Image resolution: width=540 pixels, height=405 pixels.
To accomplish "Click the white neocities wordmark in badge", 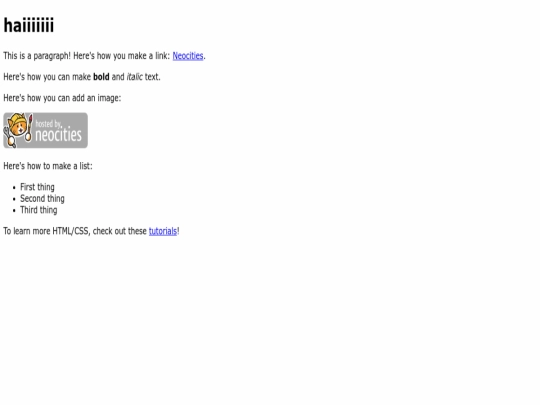I will (x=59, y=134).
